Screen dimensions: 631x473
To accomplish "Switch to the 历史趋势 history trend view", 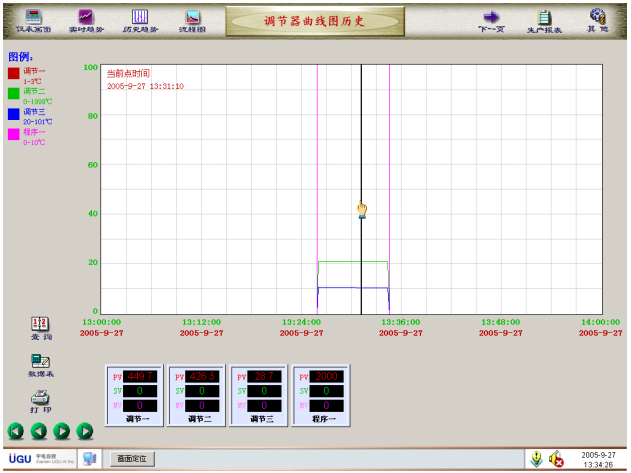I will click(x=140, y=18).
